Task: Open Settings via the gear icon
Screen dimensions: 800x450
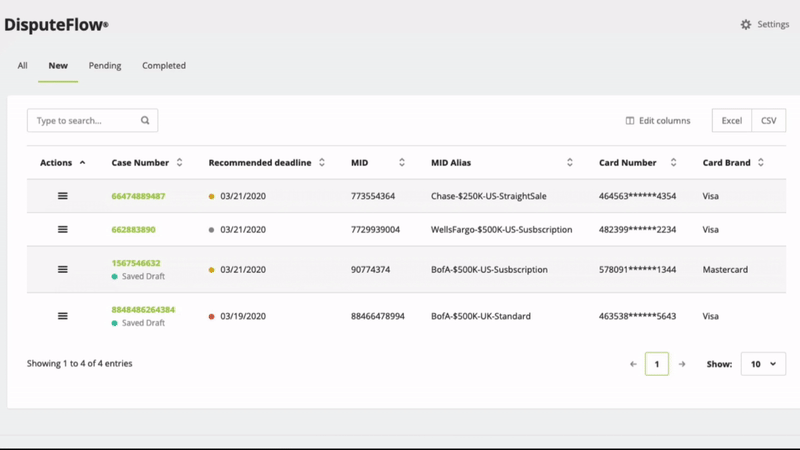Action: tap(746, 24)
